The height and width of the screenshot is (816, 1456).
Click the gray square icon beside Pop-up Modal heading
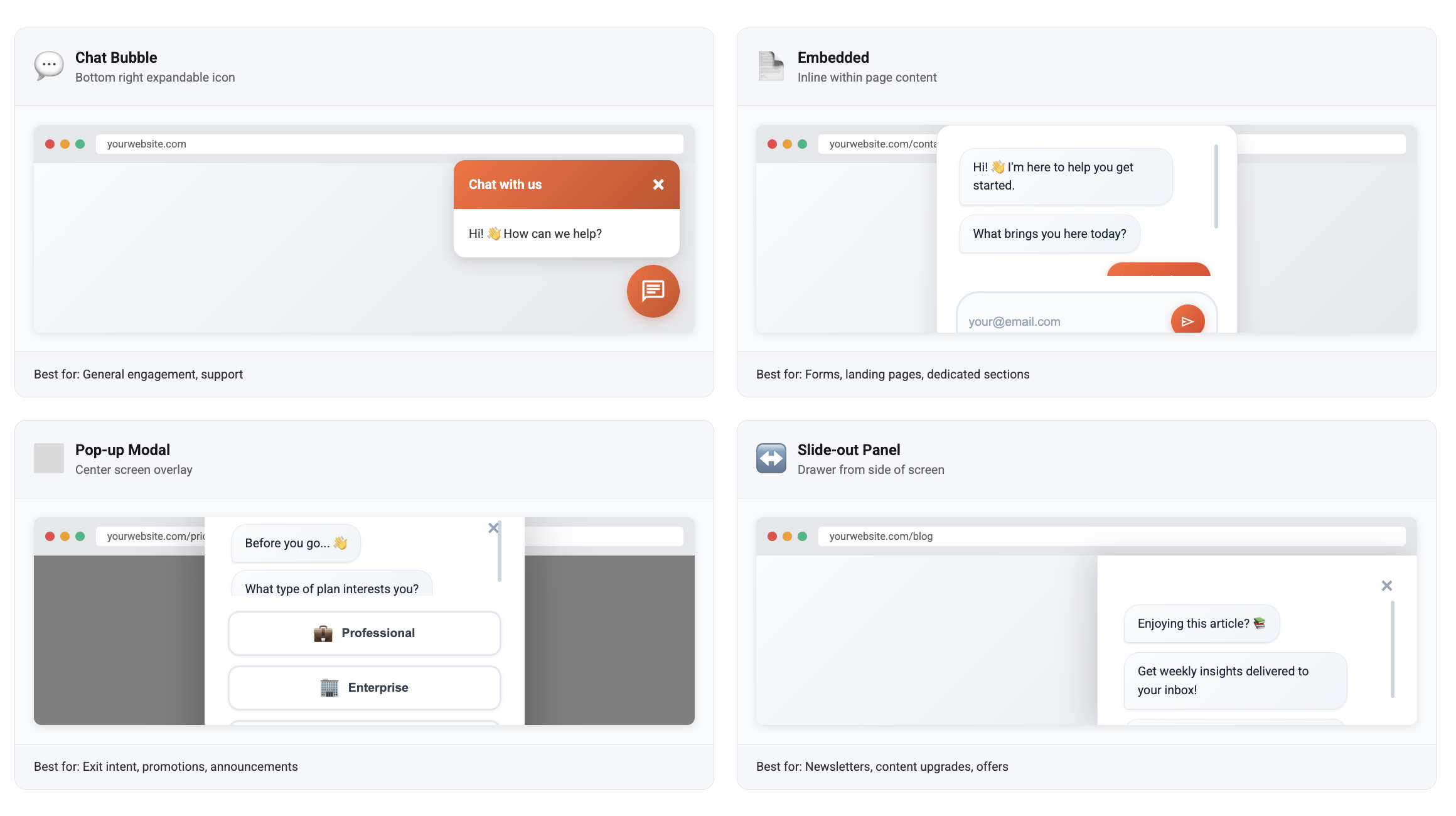click(x=48, y=458)
